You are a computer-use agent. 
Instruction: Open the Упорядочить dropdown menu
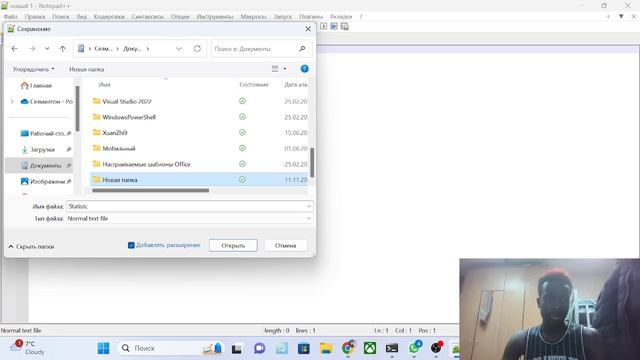point(33,69)
